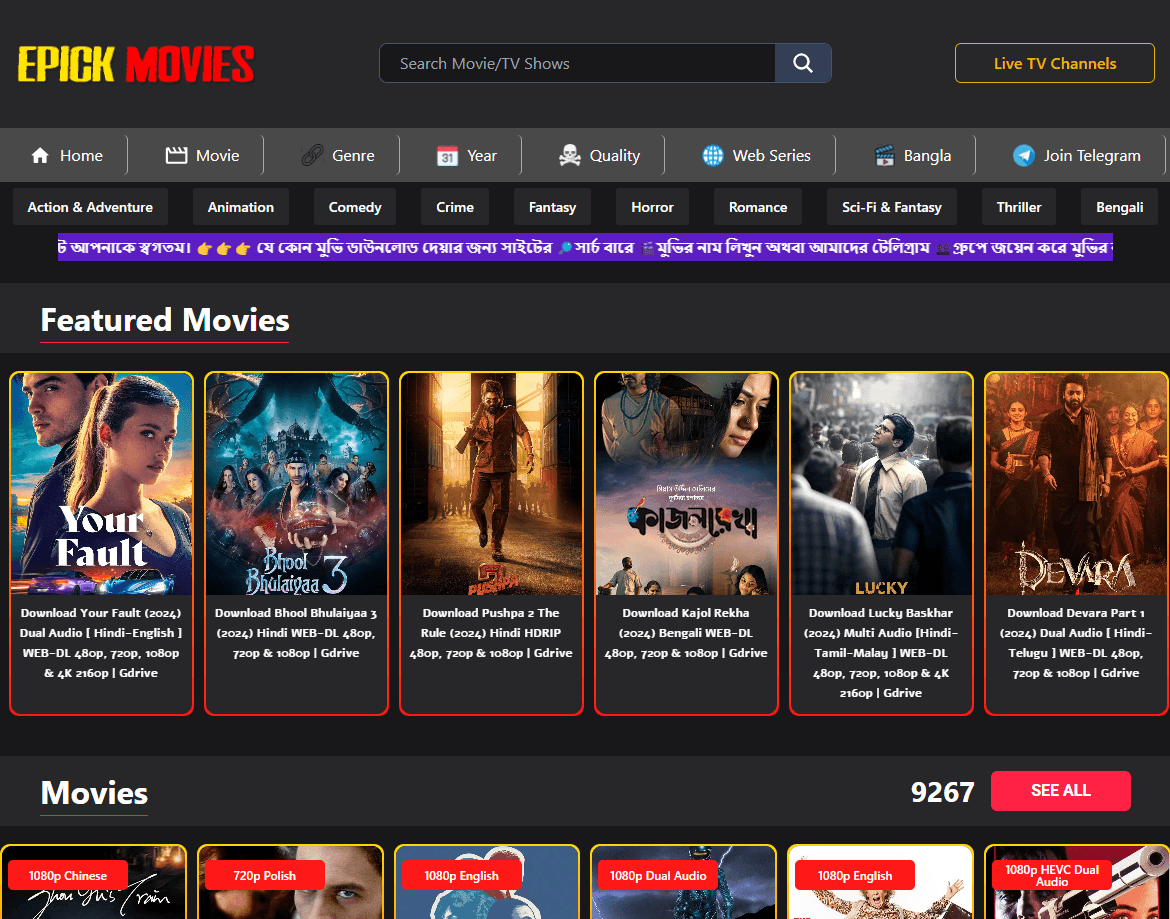
Task: Open the Movie menu item
Action: pos(202,155)
